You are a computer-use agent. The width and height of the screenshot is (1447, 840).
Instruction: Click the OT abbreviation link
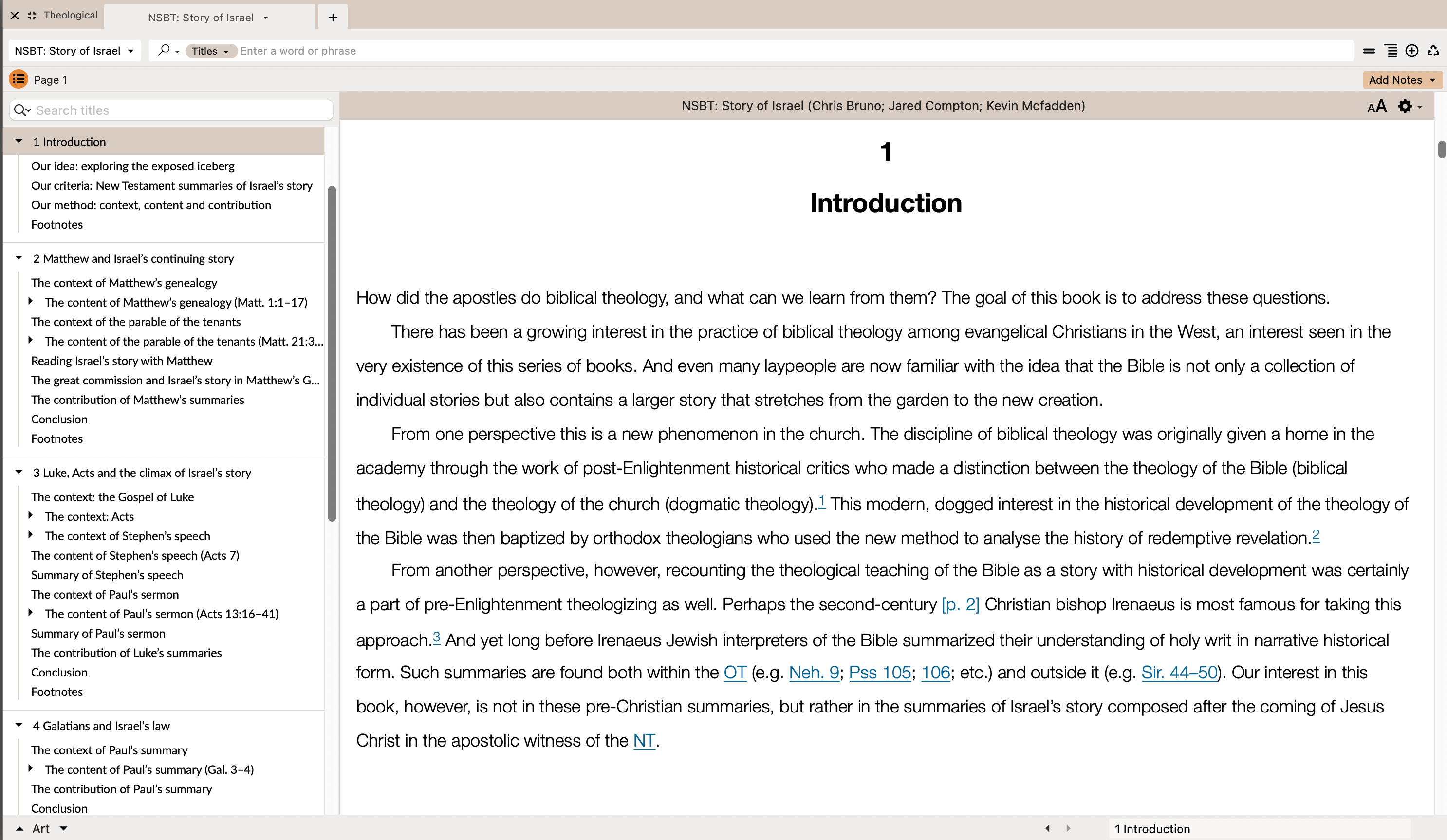[735, 673]
